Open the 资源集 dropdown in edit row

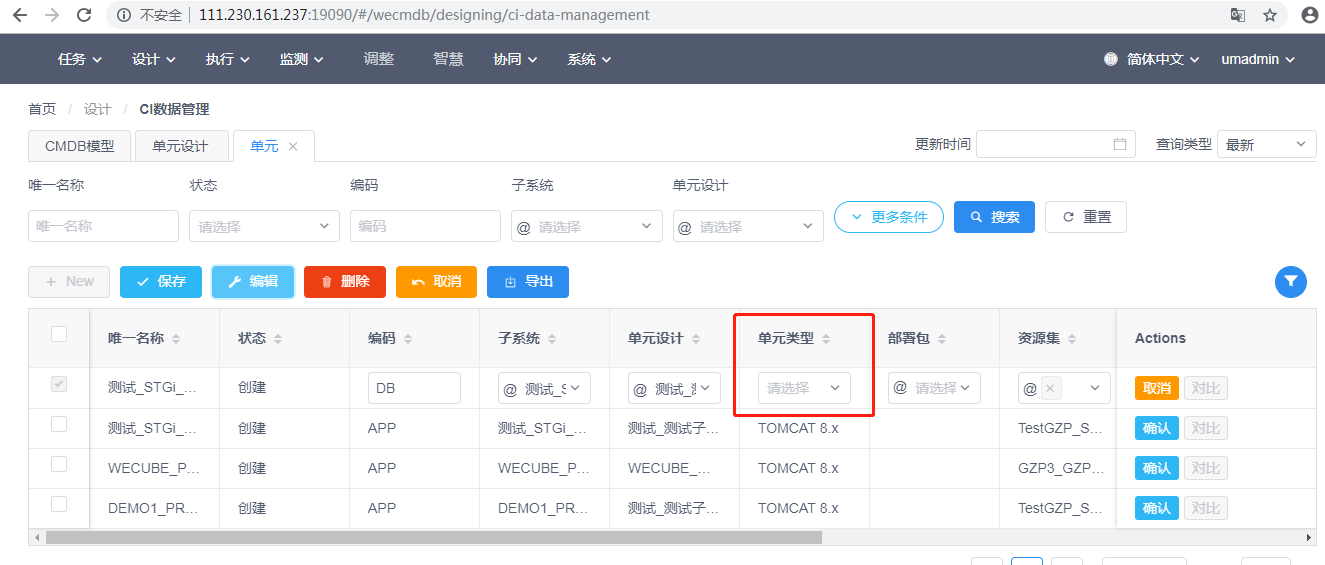click(1064, 388)
